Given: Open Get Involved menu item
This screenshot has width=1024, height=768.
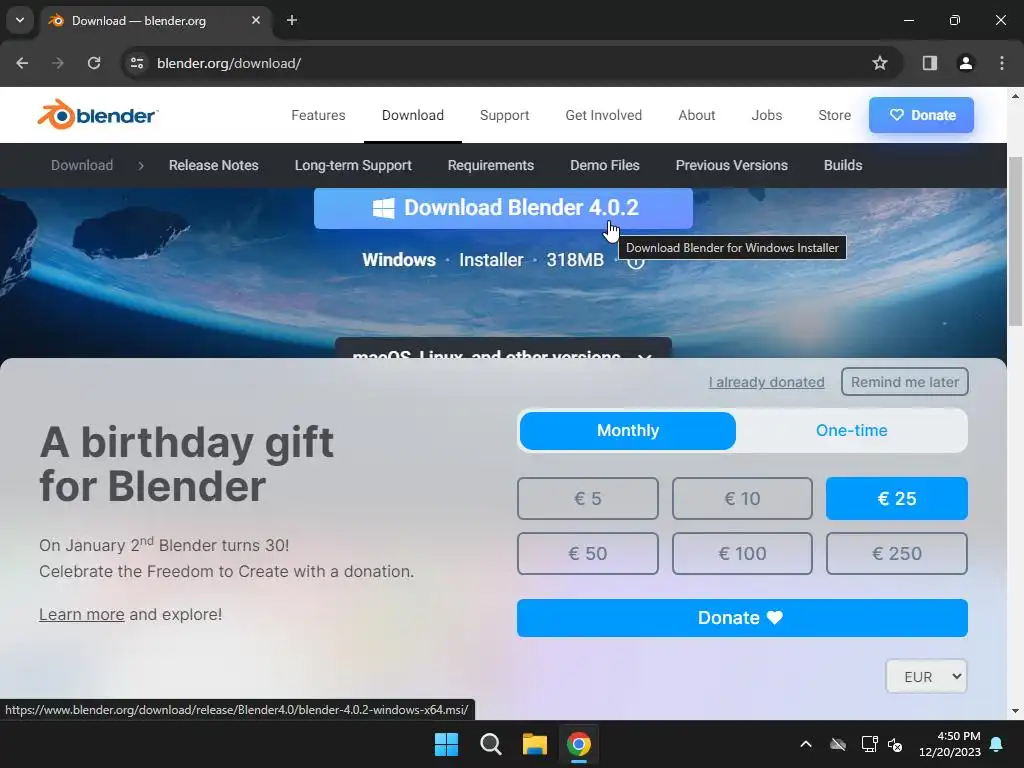Looking at the screenshot, I should coord(603,115).
